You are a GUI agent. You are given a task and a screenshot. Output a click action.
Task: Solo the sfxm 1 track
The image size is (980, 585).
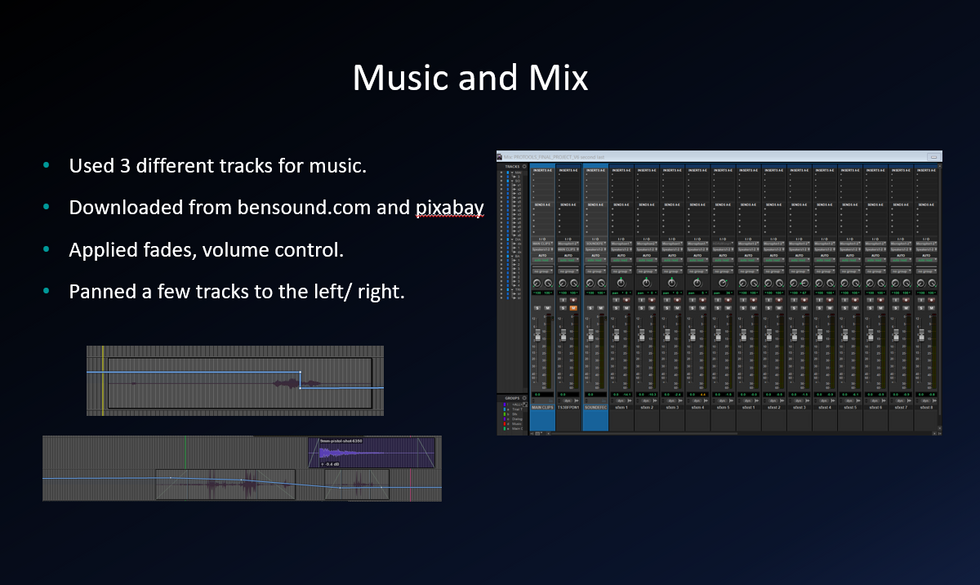(x=616, y=308)
